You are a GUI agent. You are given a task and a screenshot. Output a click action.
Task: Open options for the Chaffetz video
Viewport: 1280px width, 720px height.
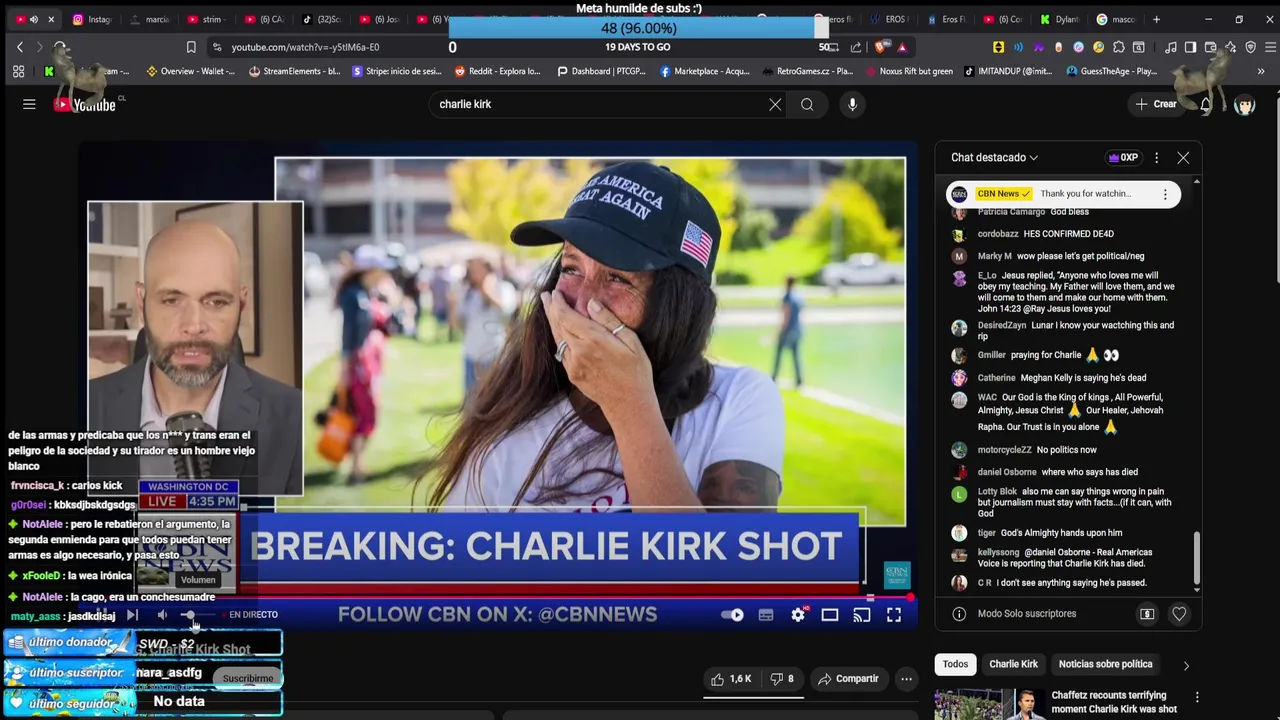click(x=1196, y=697)
